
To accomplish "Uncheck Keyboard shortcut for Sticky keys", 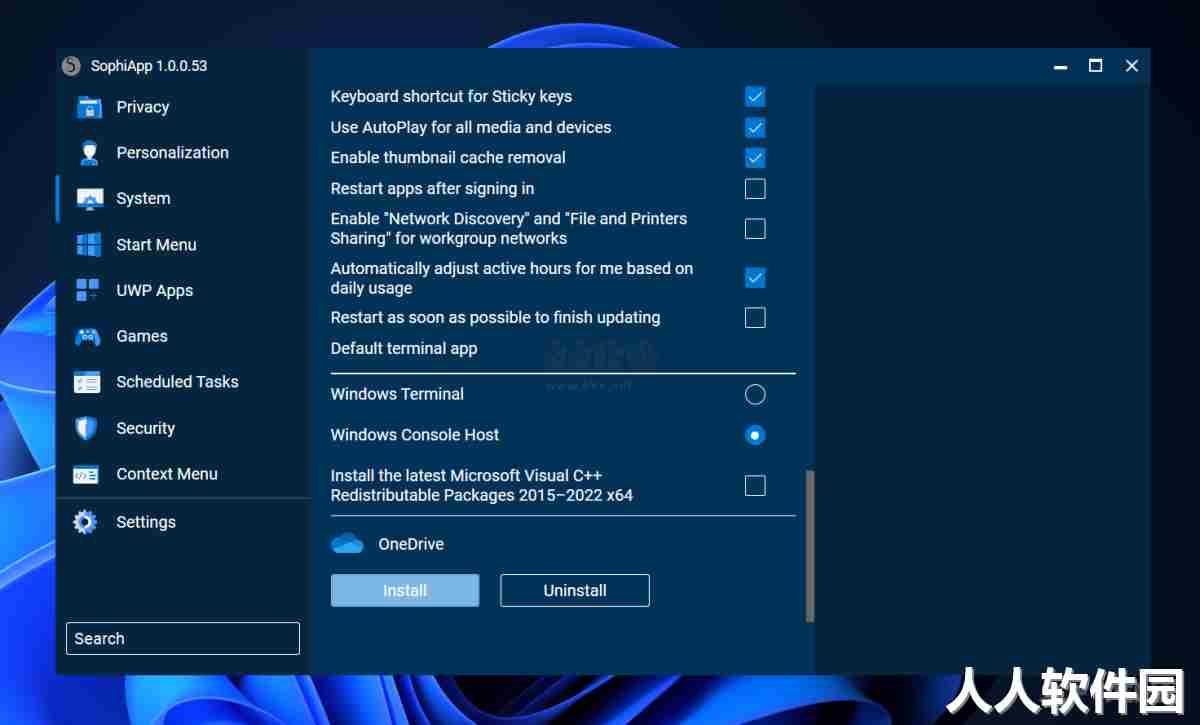I will [x=755, y=97].
